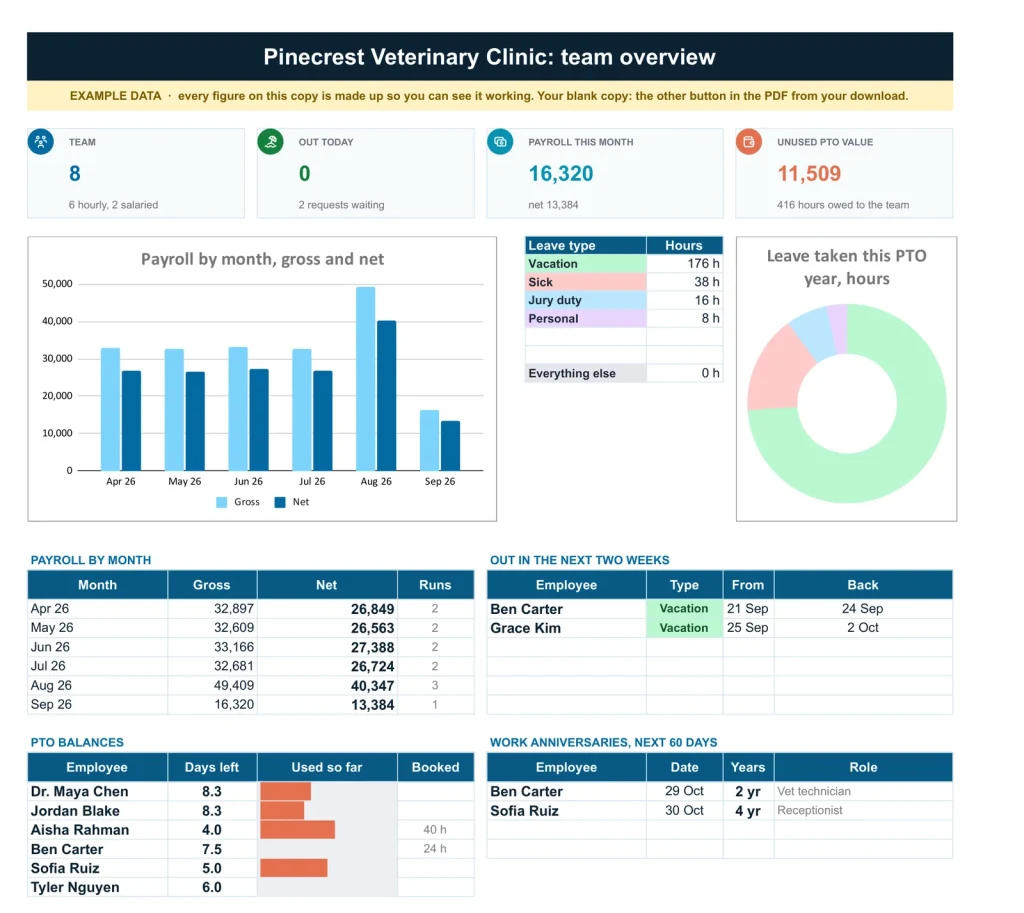Select the Sick leave type cell
This screenshot has height=913, width=1024.
586,282
